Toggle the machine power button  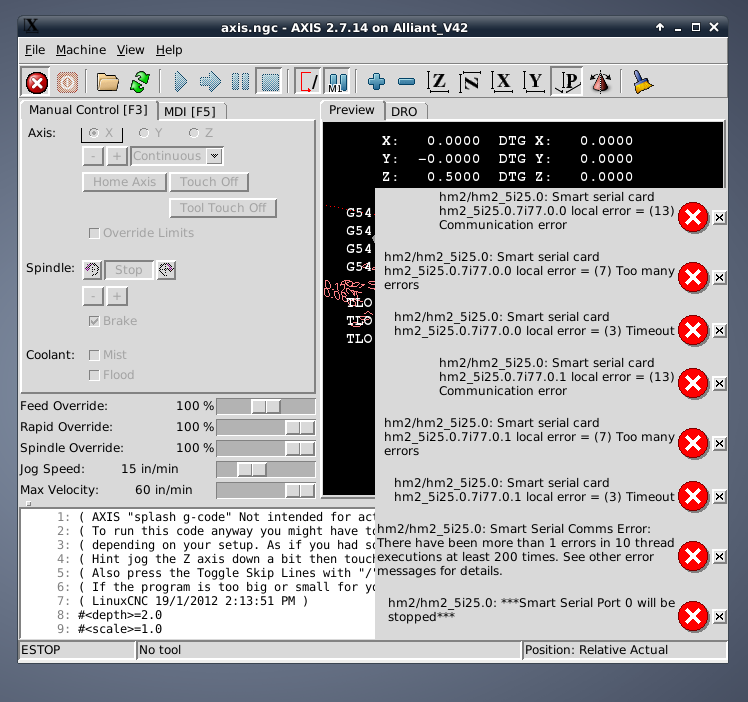point(67,82)
